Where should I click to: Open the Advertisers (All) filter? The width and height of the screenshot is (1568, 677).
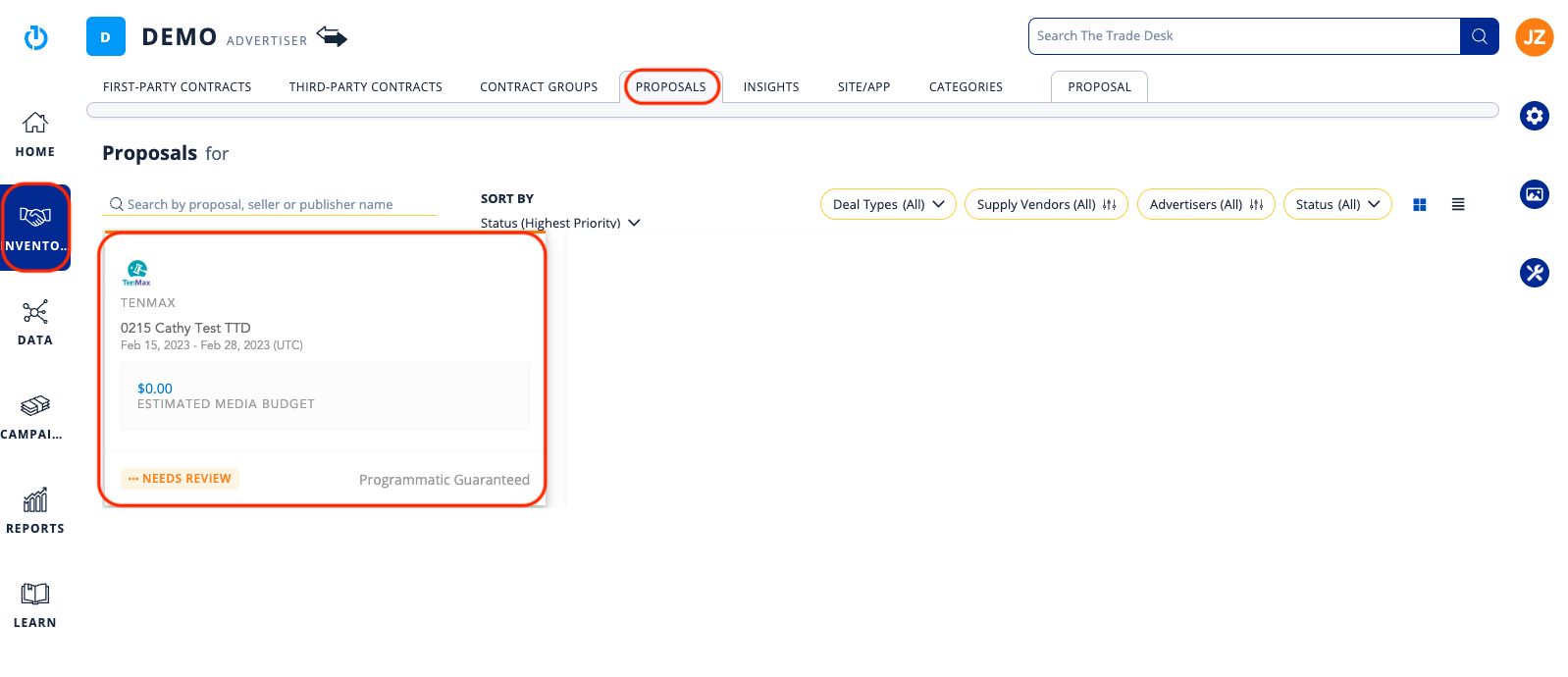click(x=1206, y=204)
